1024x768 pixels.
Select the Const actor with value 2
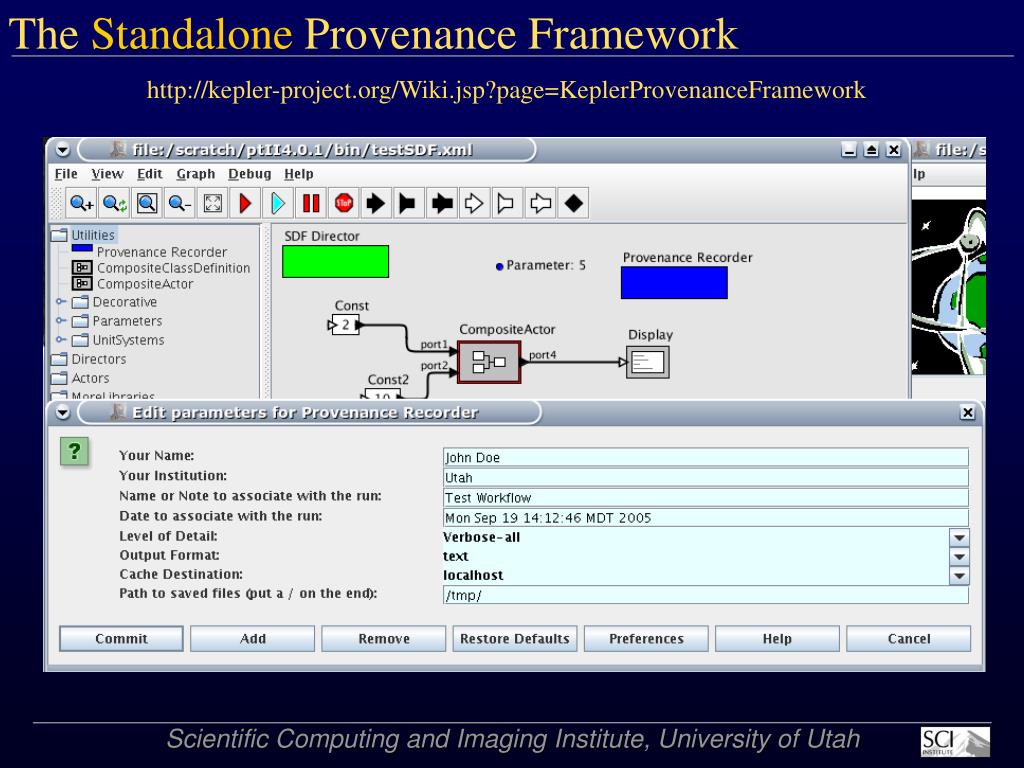point(345,325)
